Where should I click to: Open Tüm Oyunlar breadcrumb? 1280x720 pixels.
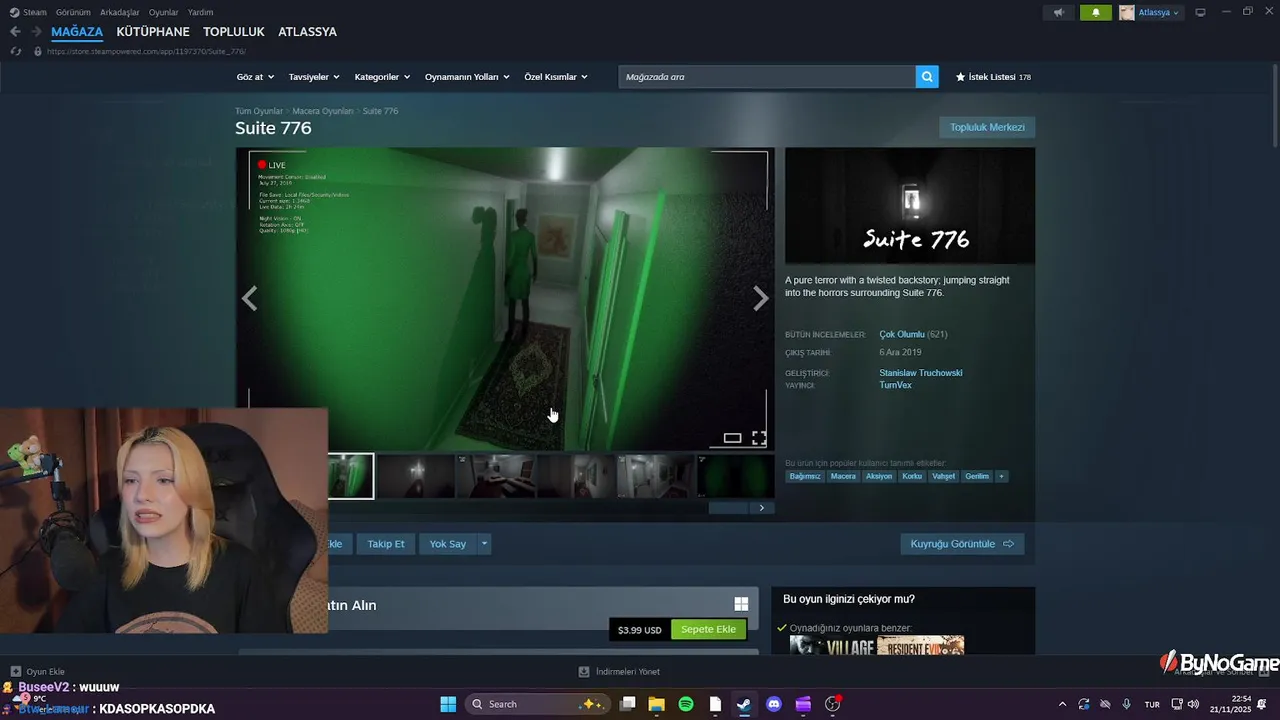[259, 111]
